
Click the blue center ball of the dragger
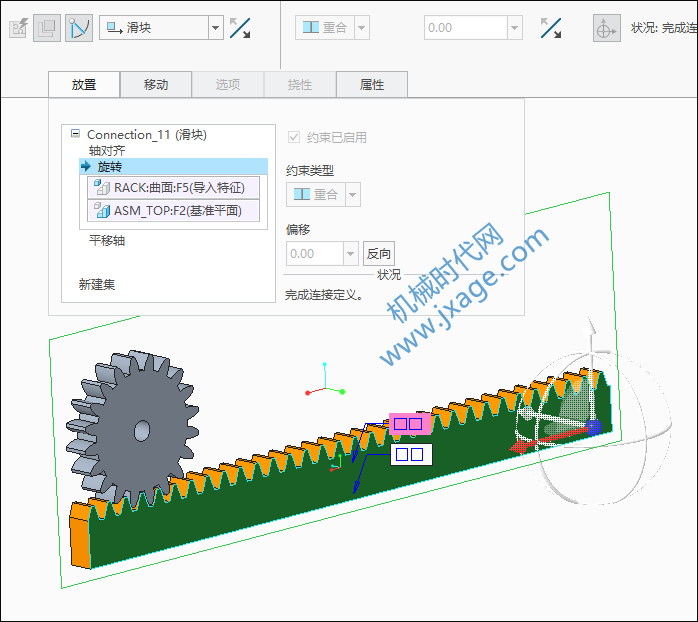coord(593,427)
